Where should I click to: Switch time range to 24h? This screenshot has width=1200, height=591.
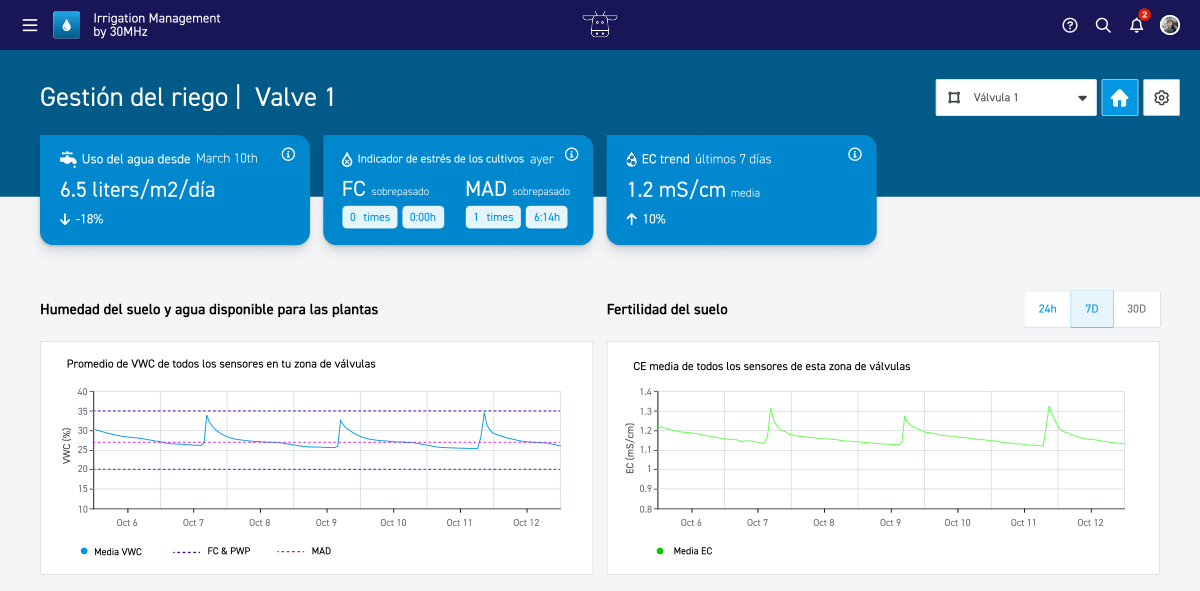coord(1047,309)
